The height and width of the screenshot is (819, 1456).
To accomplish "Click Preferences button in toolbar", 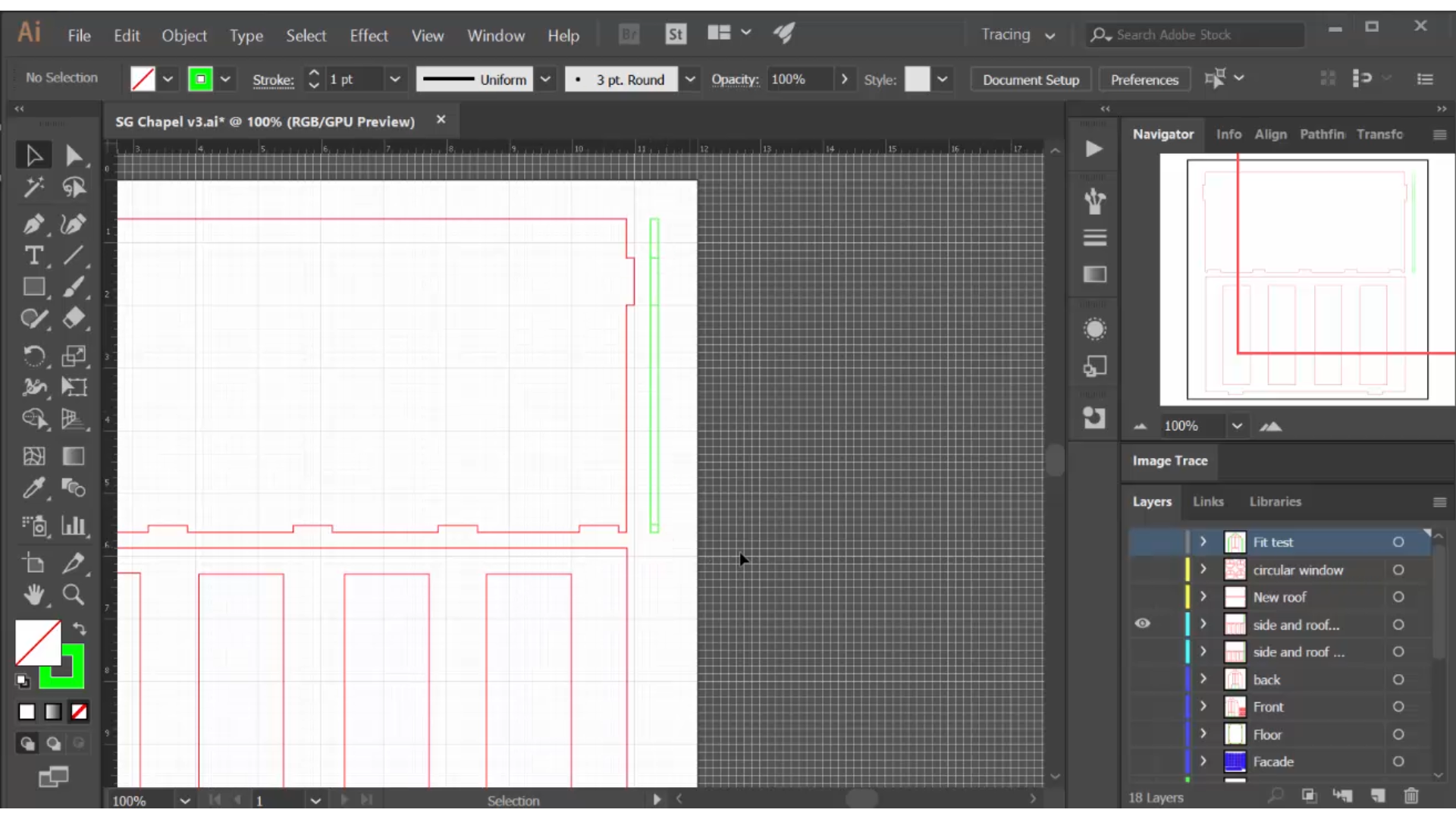I will [x=1144, y=79].
